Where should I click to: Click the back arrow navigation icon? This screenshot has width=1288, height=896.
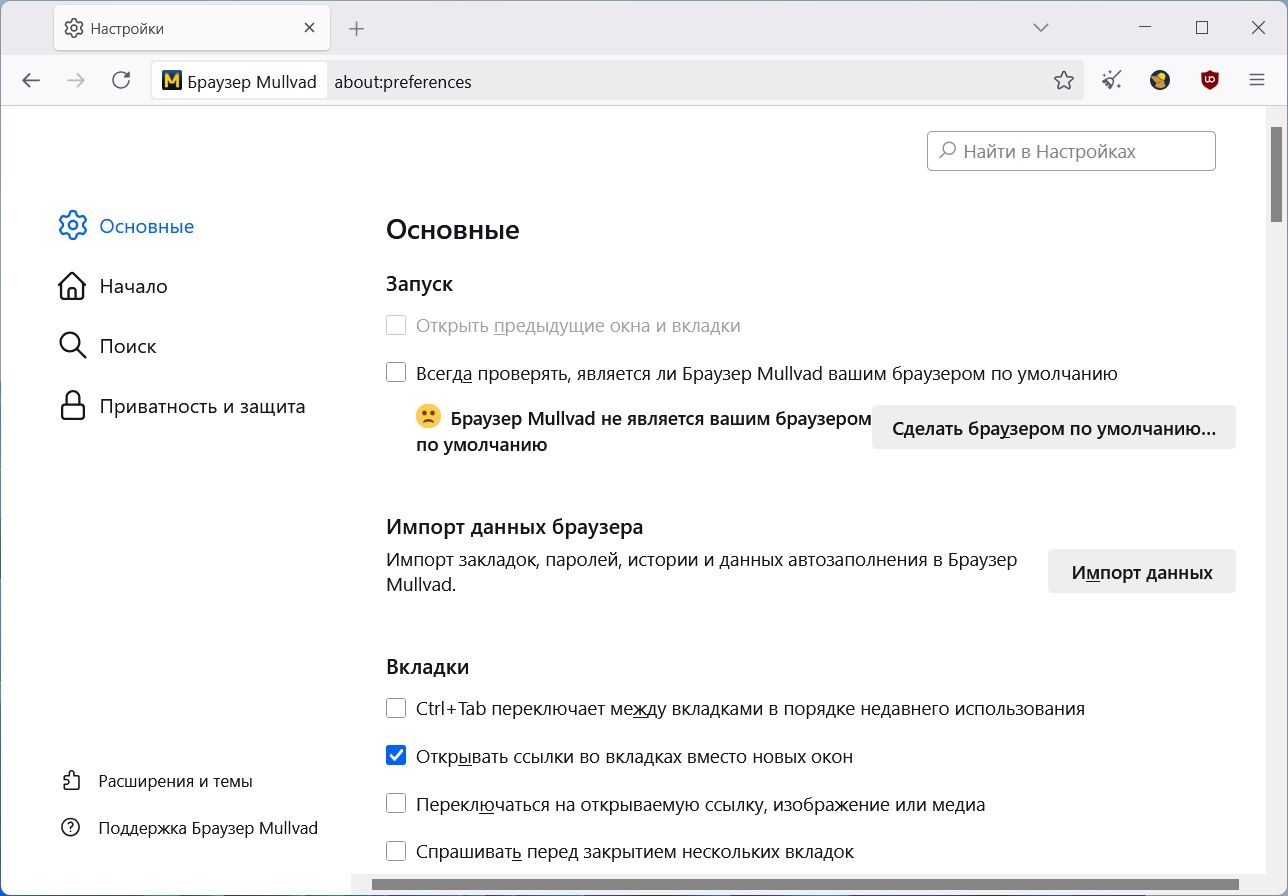coord(31,81)
